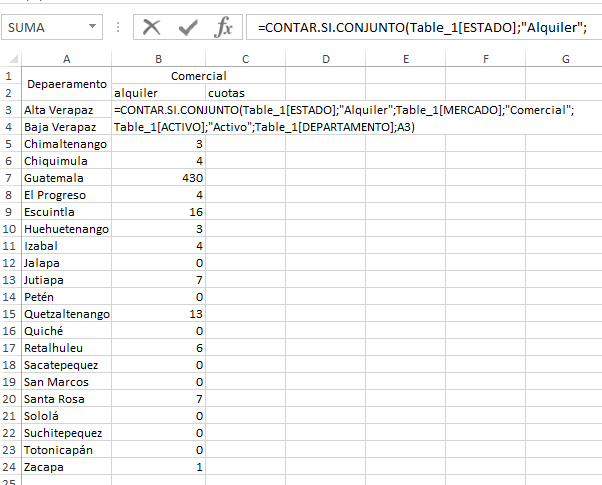Select the cuotas header cell
The image size is (602, 485).
(x=245, y=92)
